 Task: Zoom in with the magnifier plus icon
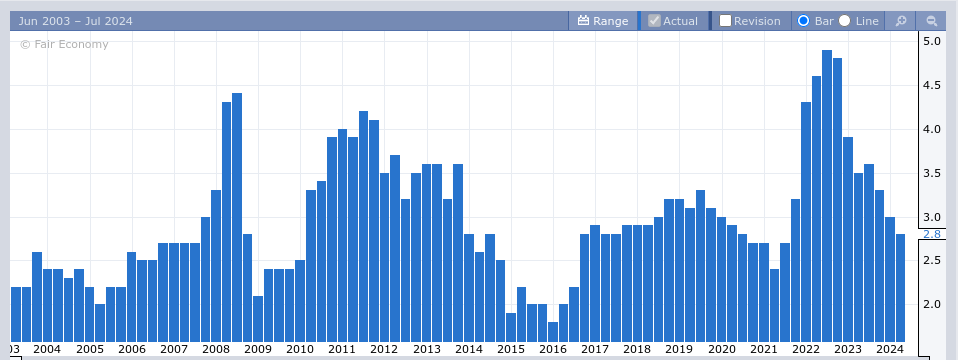pos(901,21)
